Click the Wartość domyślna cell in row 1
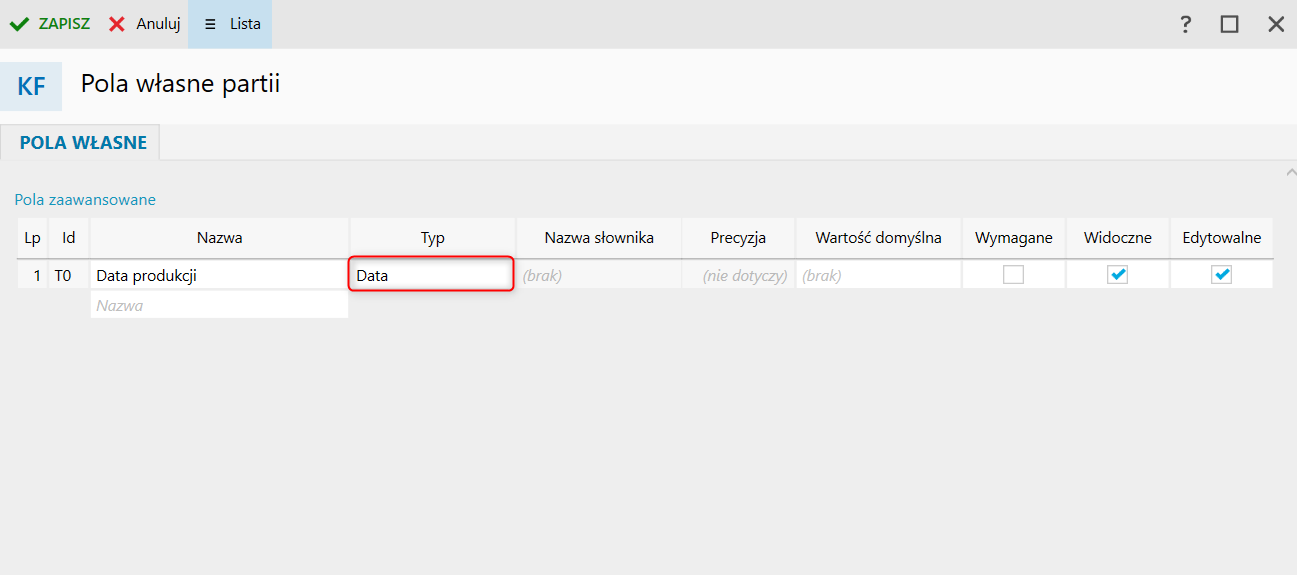Screen dimensions: 1297x575 click(878, 275)
